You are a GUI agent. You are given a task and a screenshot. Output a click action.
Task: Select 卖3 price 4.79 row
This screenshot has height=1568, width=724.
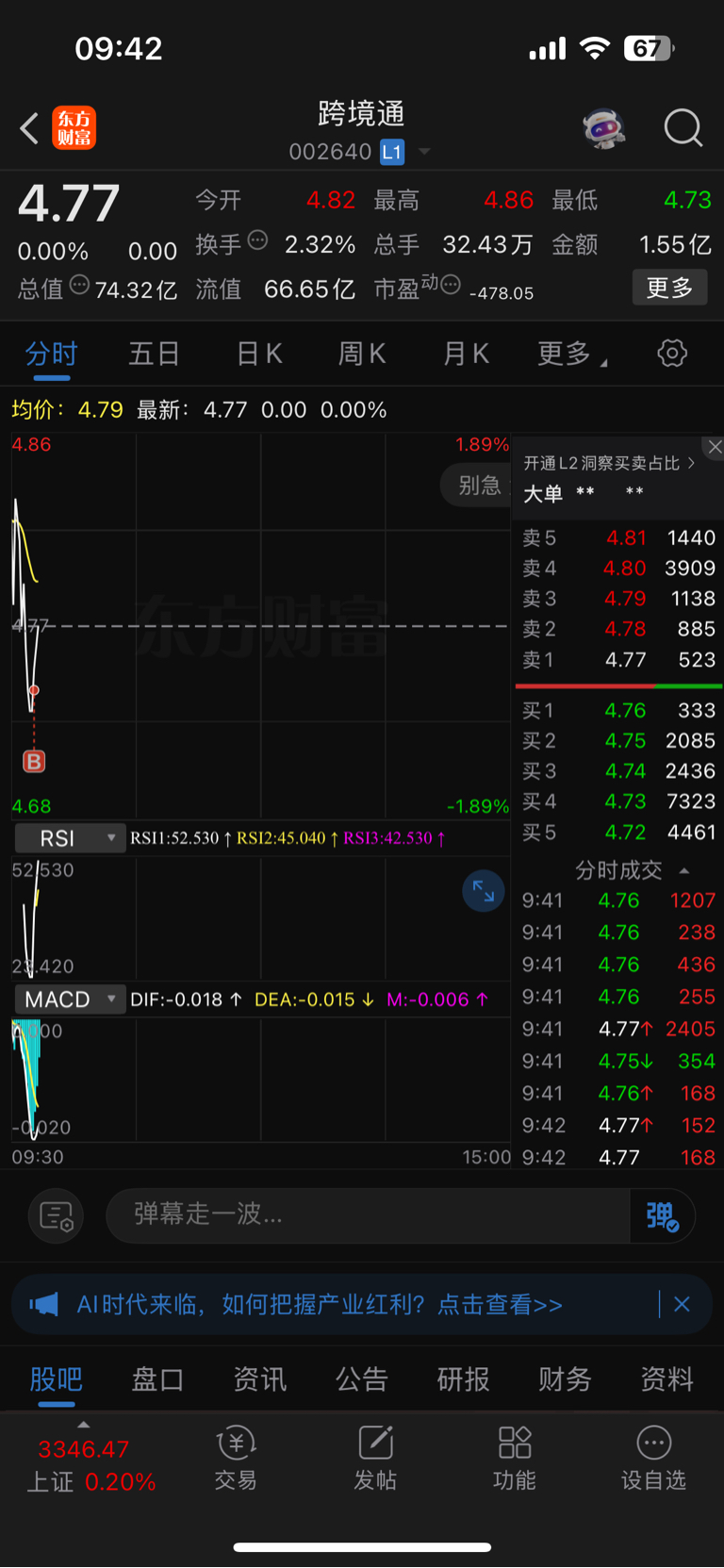click(618, 599)
